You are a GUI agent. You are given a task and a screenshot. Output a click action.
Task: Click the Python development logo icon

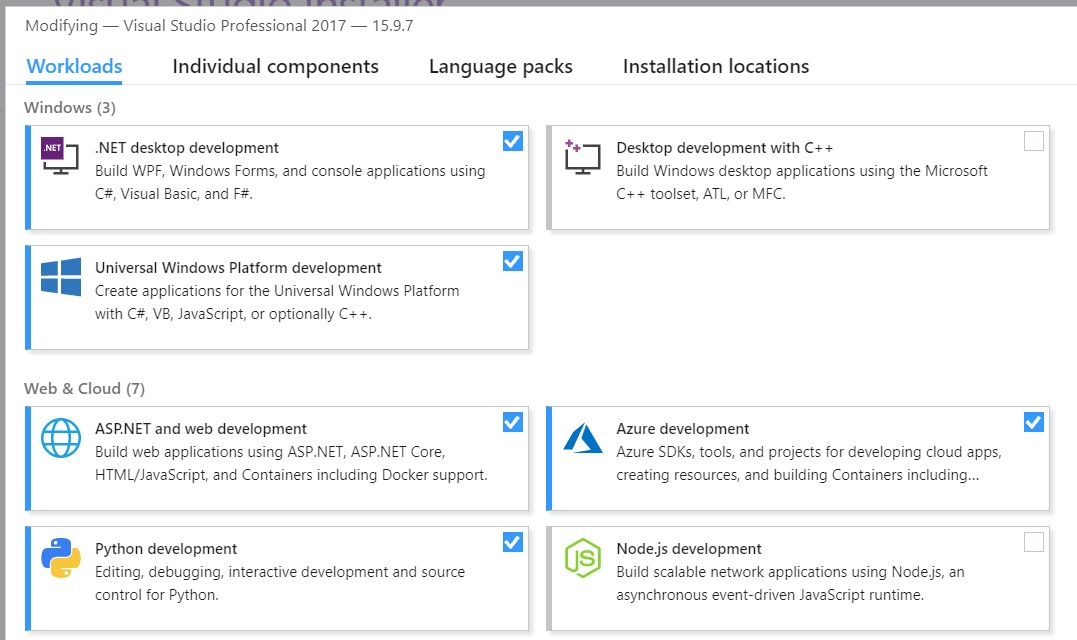point(60,558)
